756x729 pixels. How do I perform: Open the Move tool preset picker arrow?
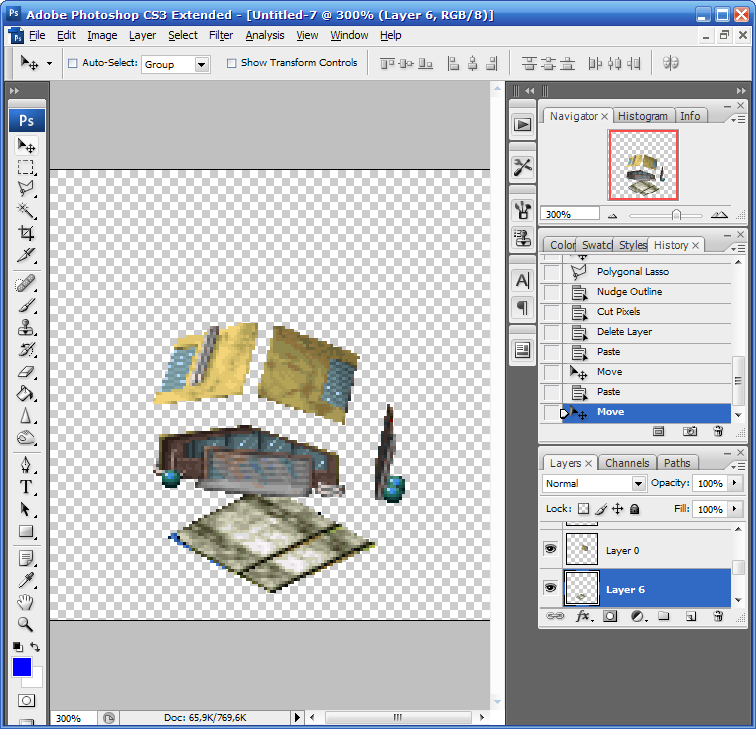49,63
